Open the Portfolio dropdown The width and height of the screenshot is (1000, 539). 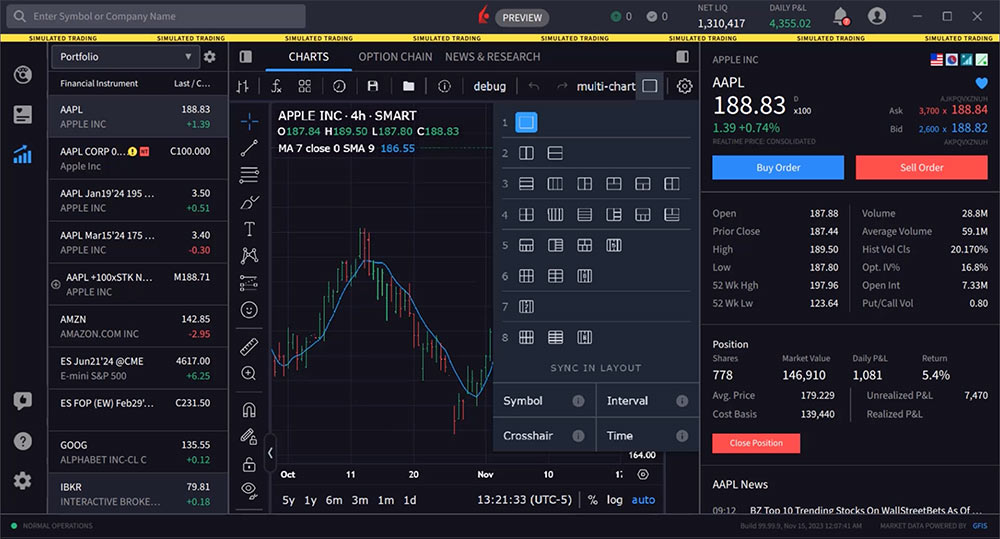(124, 57)
